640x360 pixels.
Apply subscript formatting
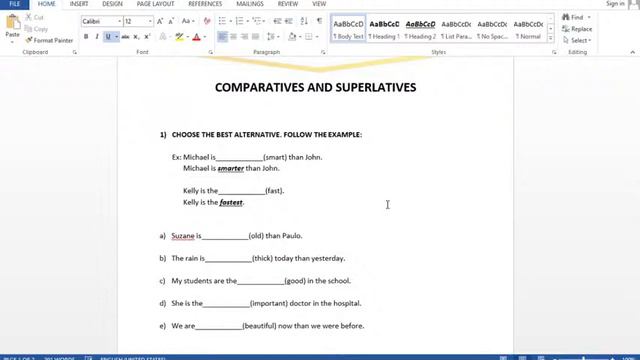(136, 37)
